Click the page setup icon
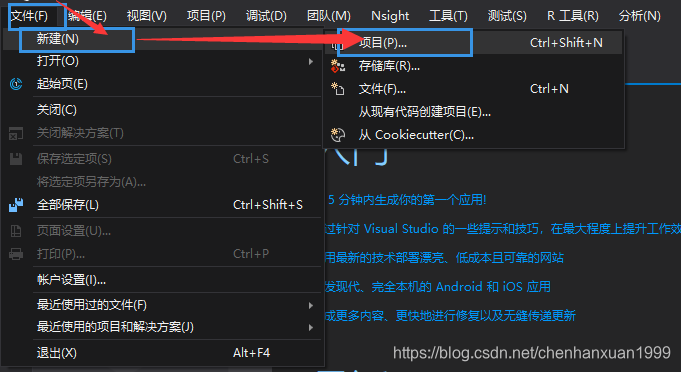The image size is (681, 372). 16,231
